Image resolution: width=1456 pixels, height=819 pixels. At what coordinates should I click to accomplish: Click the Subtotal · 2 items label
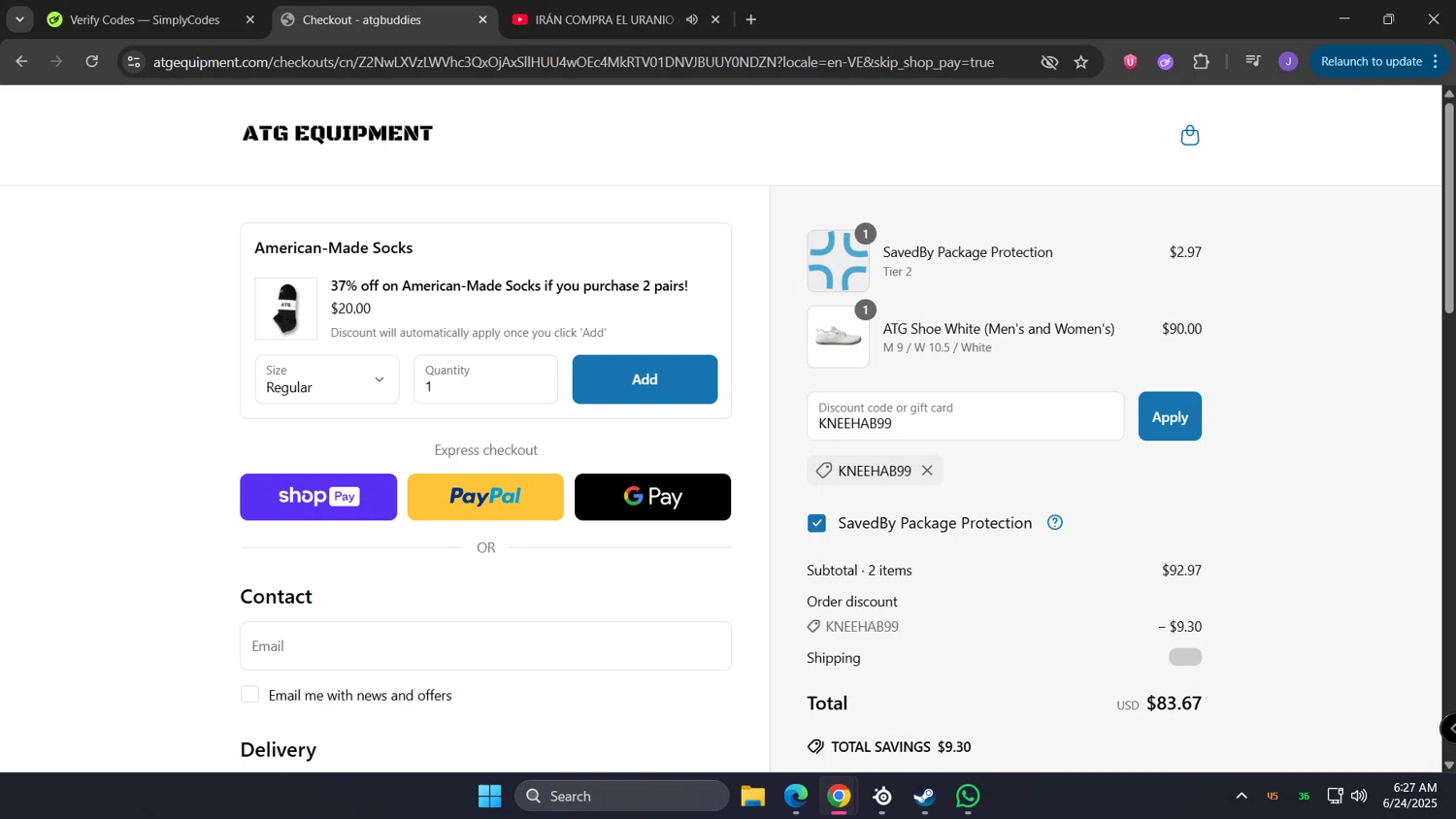860,571
